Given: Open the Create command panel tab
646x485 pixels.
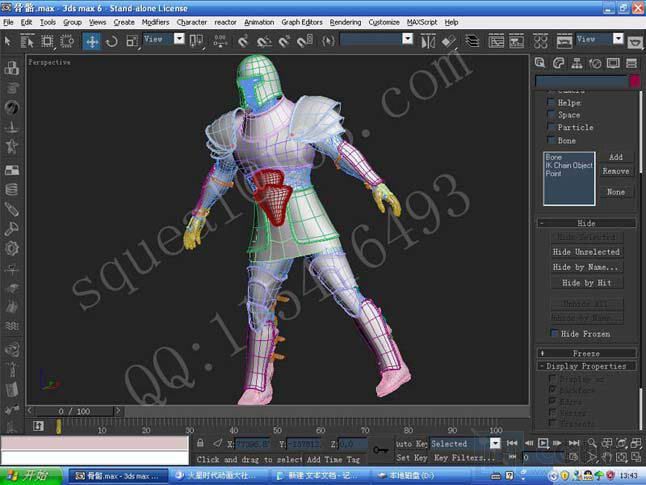Looking at the screenshot, I should pos(540,63).
